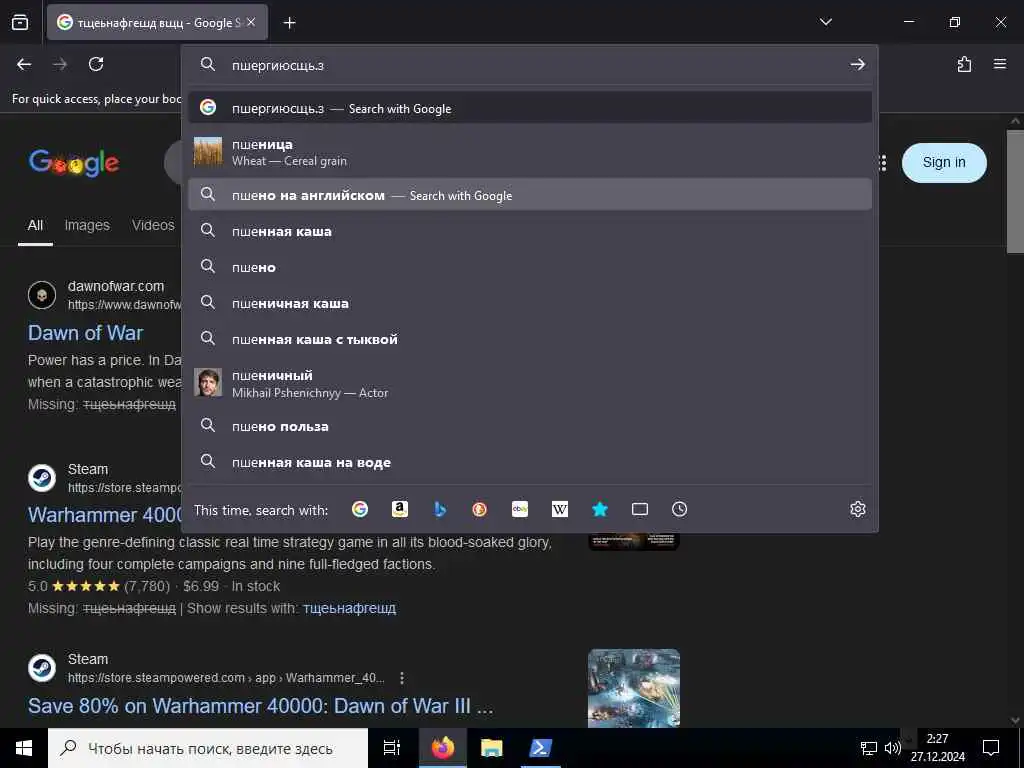Switch to the Images results tab

tap(87, 225)
